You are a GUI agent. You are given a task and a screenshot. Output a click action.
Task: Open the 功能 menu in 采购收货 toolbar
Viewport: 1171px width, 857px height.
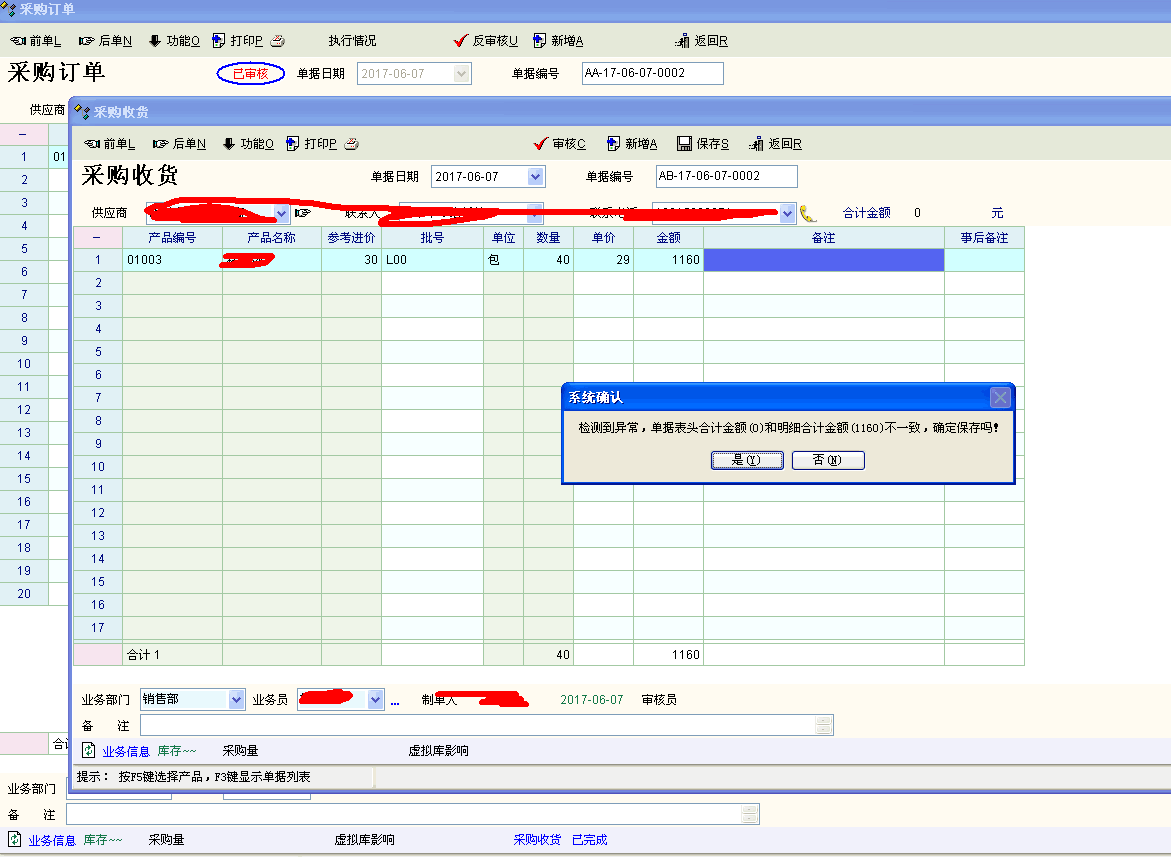(246, 143)
